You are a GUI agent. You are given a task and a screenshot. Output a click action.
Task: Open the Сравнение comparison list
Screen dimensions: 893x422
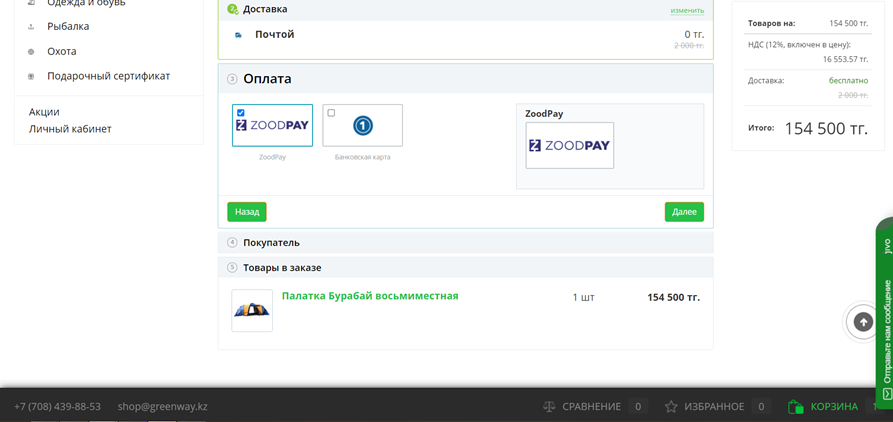[x=592, y=407]
